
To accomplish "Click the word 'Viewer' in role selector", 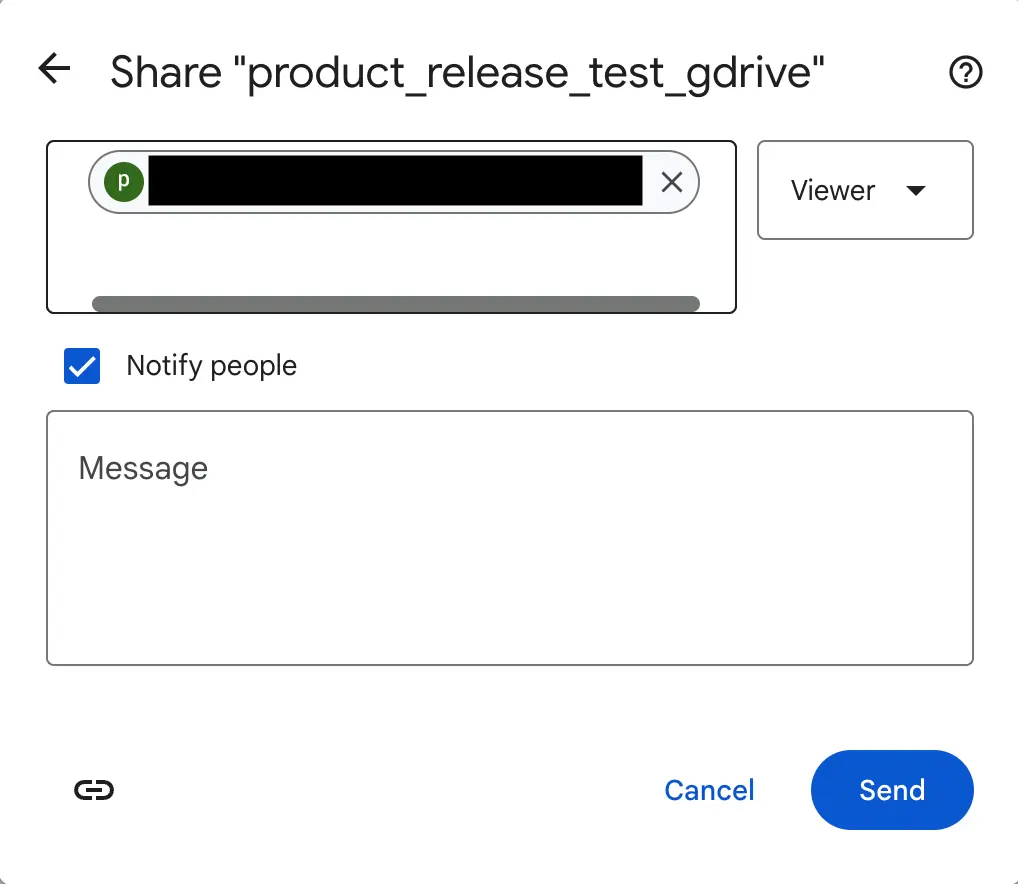I will [x=833, y=190].
